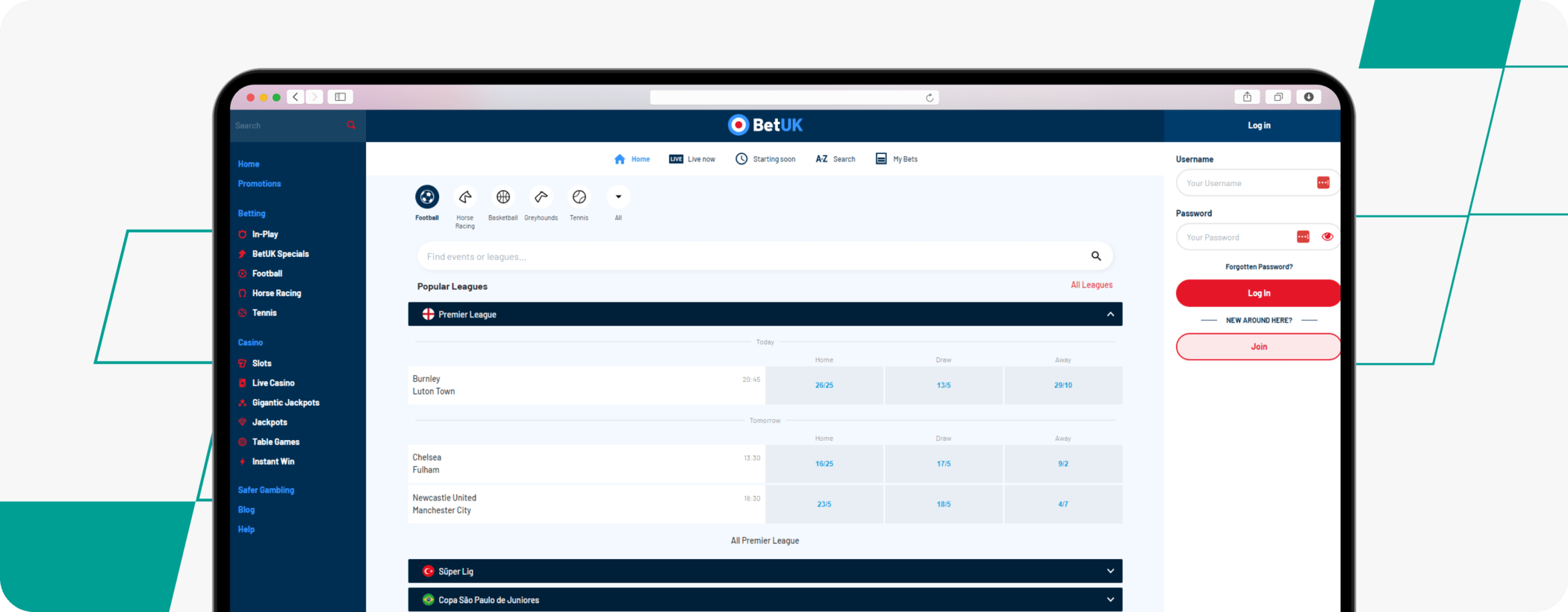Click Forgotten Password link
The width and height of the screenshot is (1568, 612).
tap(1259, 267)
